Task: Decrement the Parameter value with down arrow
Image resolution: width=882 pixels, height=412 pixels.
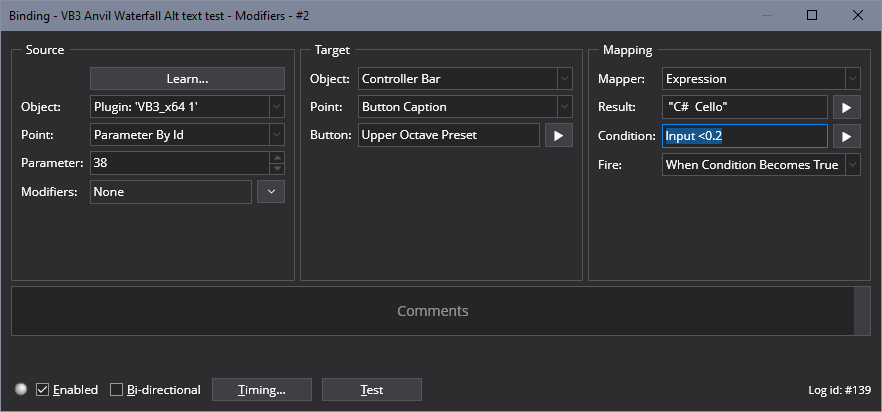Action: pyautogui.click(x=277, y=169)
